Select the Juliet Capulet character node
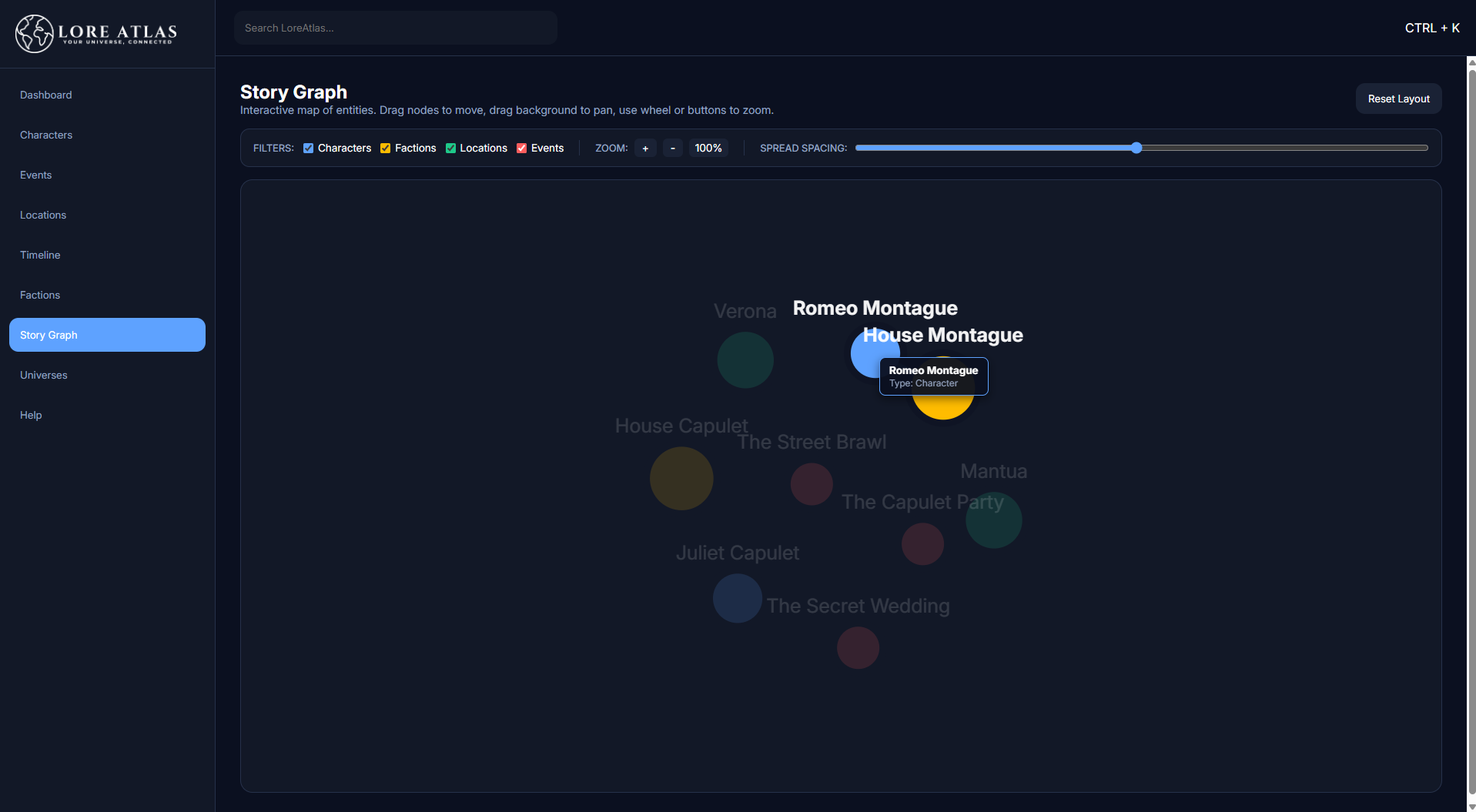Screen dimensions: 1476x812 [x=737, y=598]
